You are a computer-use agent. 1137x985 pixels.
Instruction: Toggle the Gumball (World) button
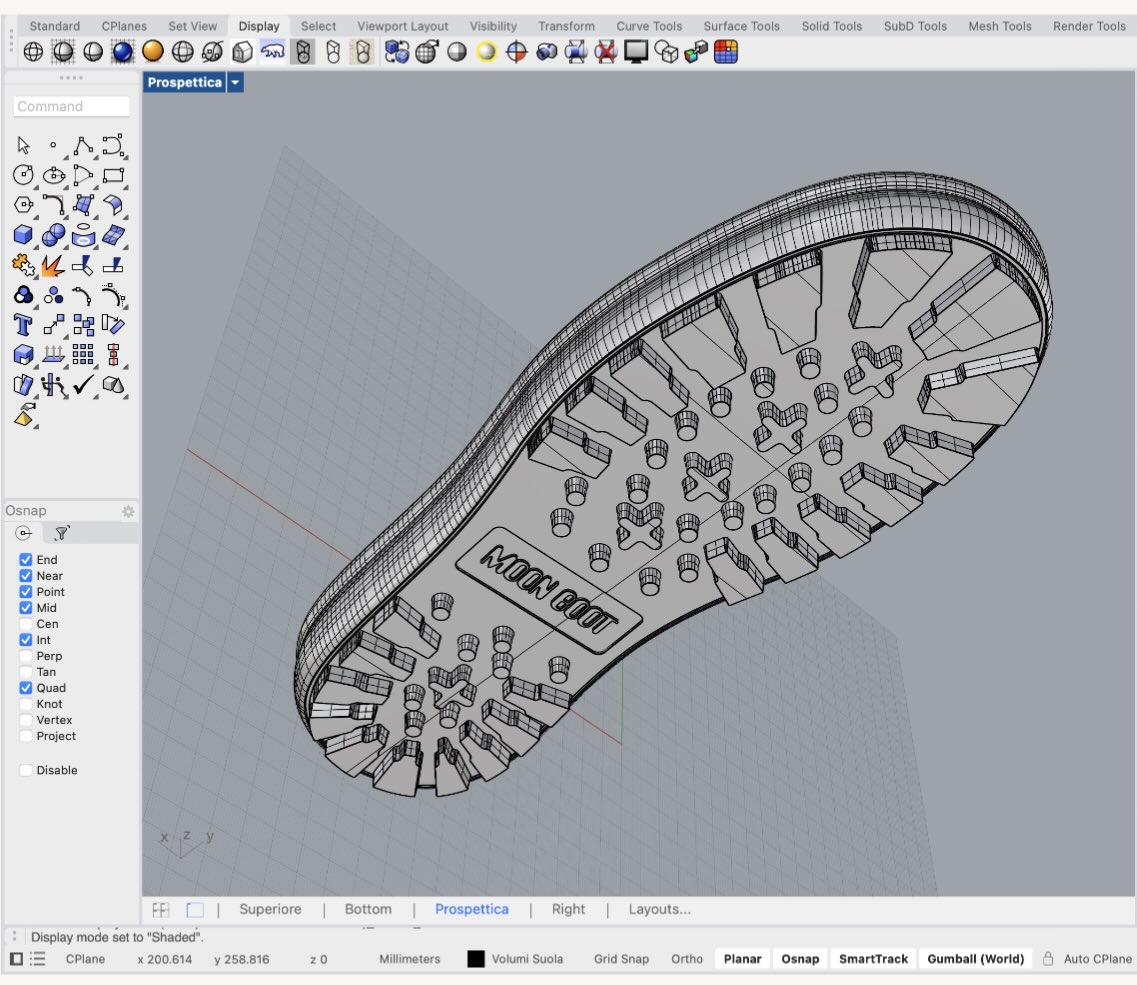pyautogui.click(x=975, y=958)
